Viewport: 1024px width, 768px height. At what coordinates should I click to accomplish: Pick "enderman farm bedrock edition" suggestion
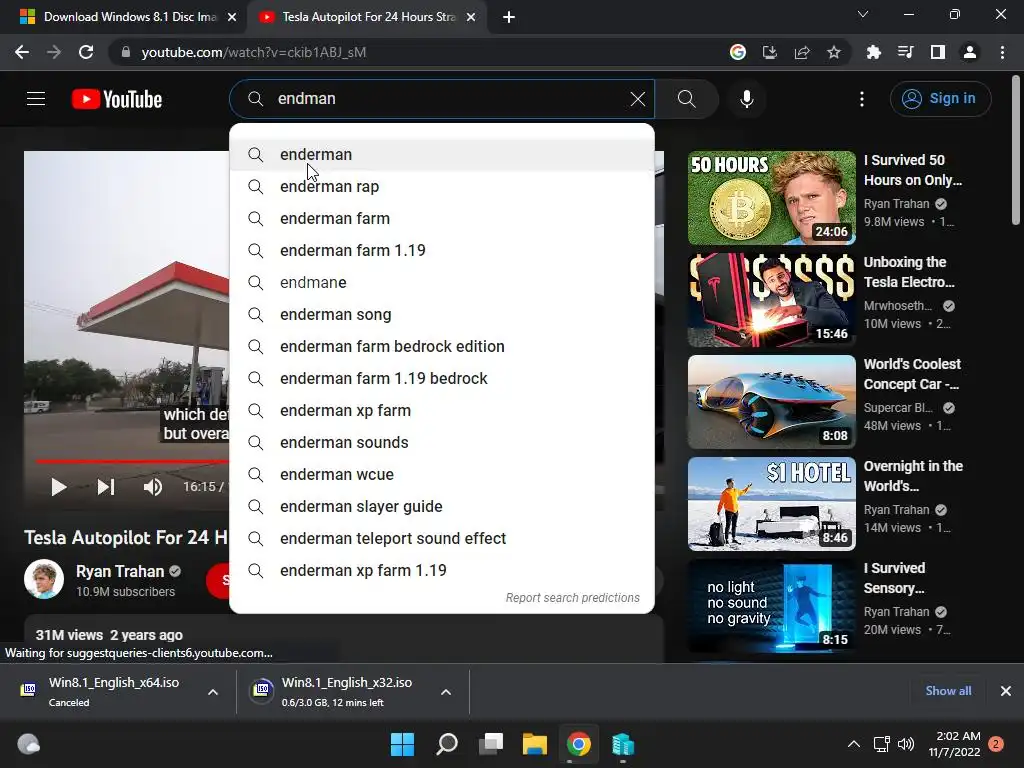pos(442,347)
